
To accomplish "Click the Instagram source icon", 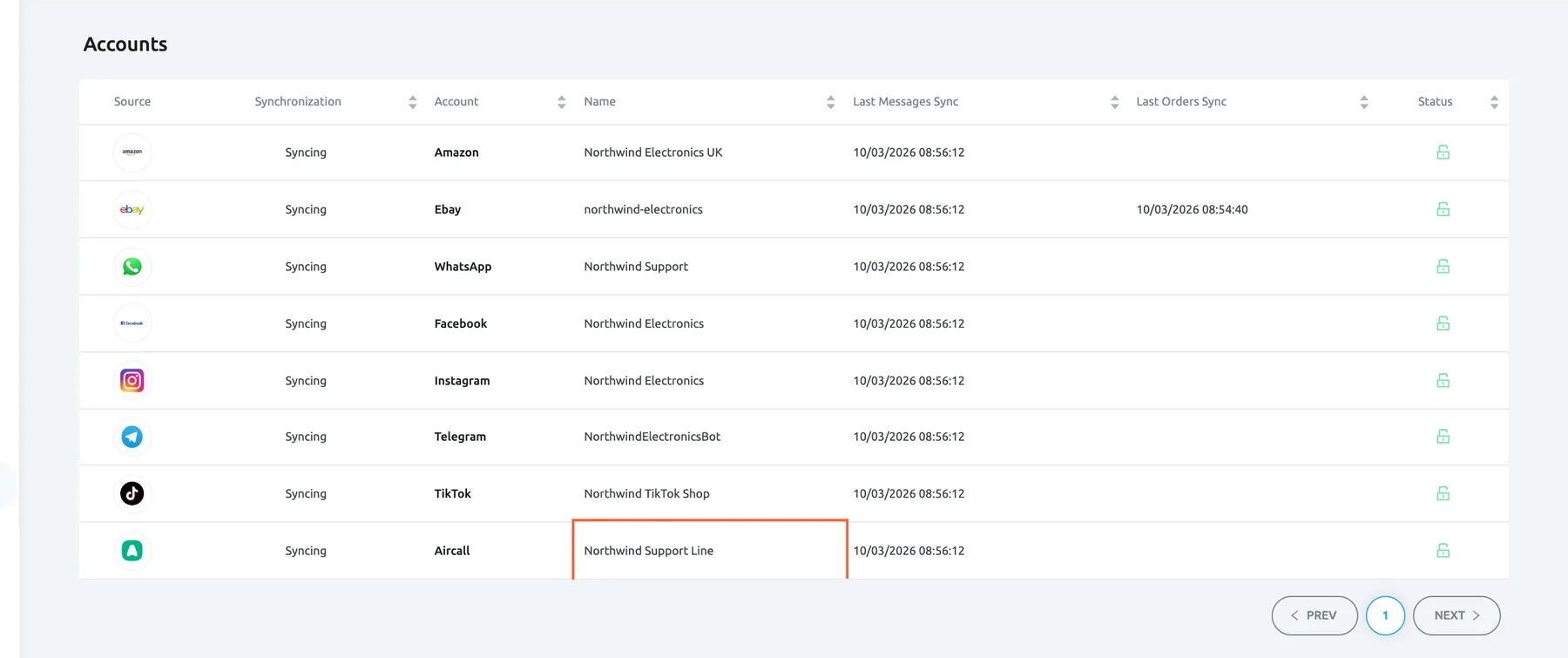I will [x=132, y=381].
